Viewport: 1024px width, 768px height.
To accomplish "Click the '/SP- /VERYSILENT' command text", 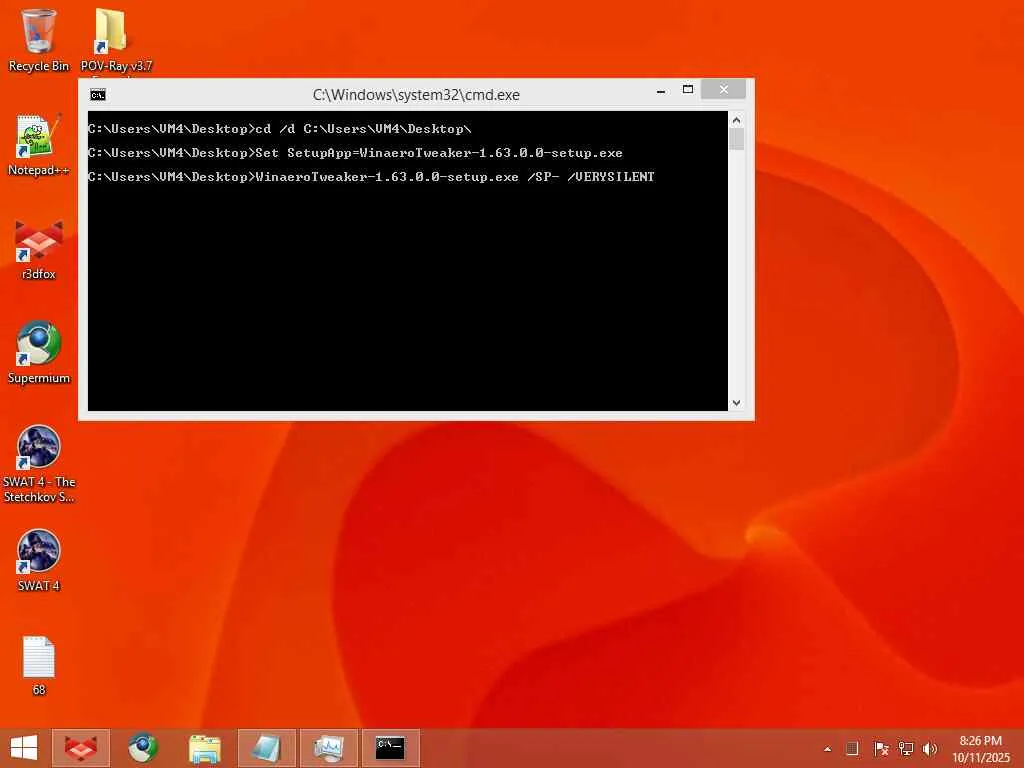I will [591, 176].
